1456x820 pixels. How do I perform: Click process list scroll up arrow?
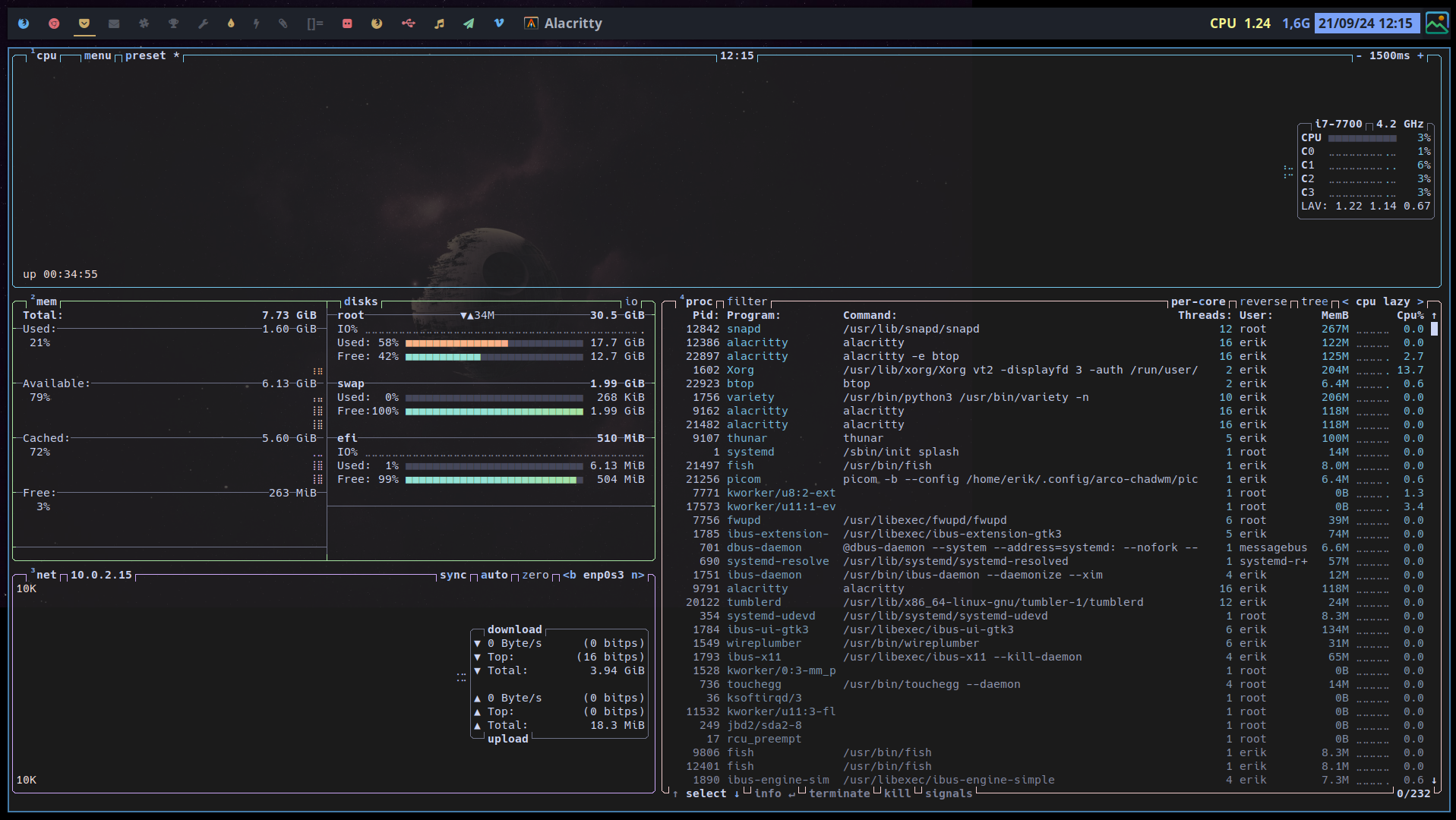[1434, 316]
